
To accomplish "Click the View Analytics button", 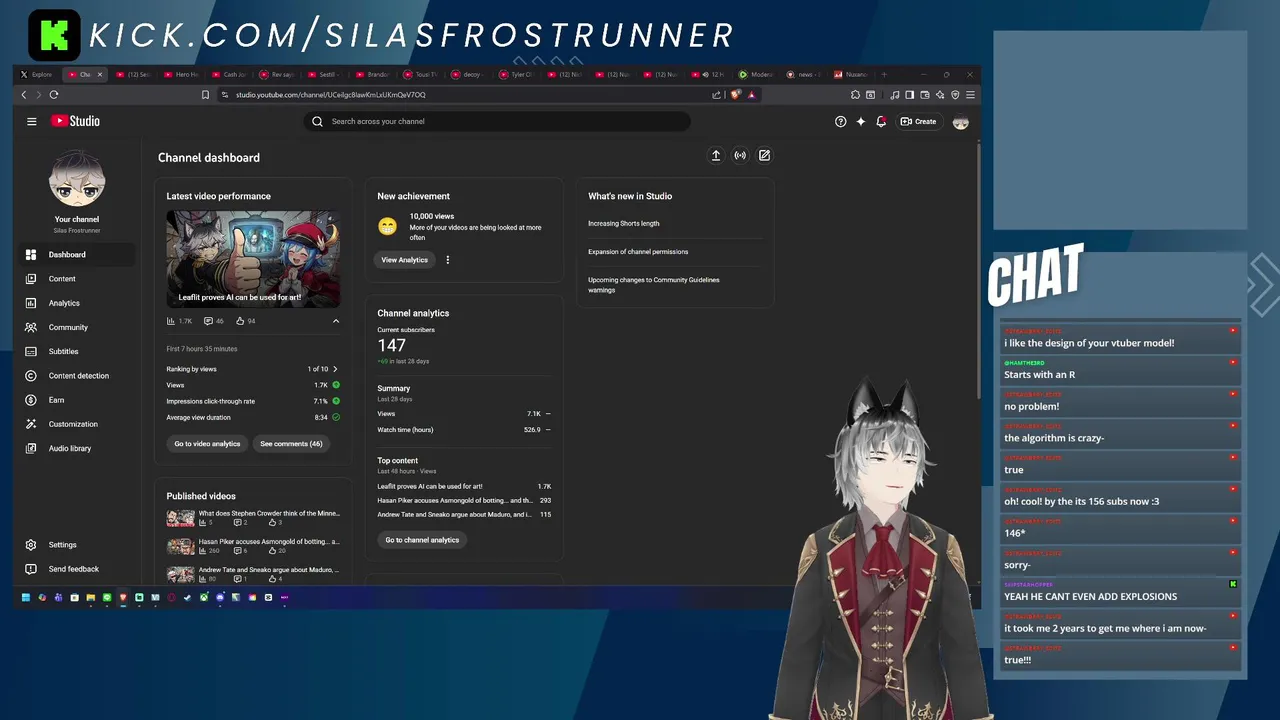I will click(x=404, y=260).
